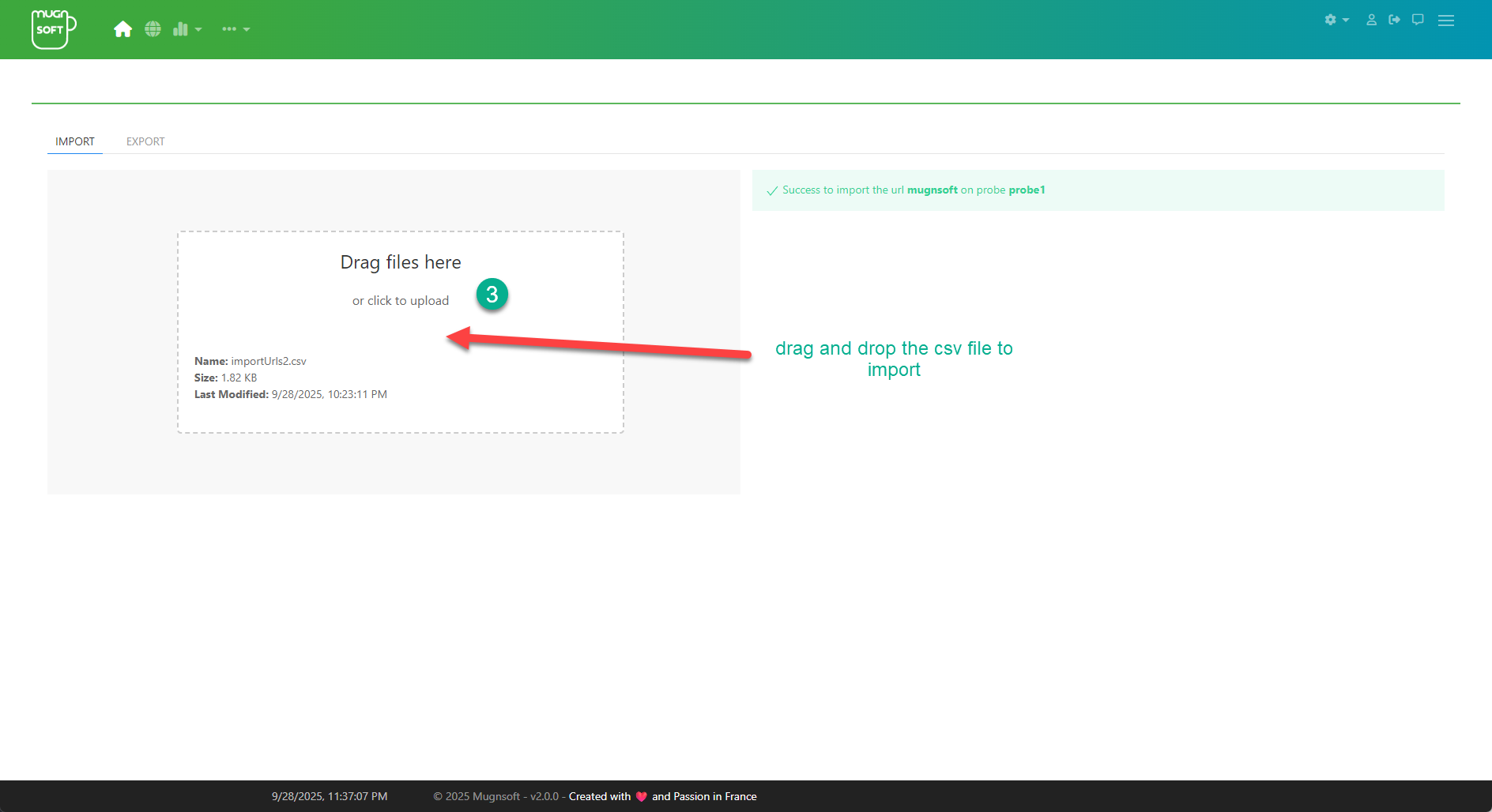The height and width of the screenshot is (812, 1492).
Task: Open the hamburger menu icon
Action: pos(1445,21)
